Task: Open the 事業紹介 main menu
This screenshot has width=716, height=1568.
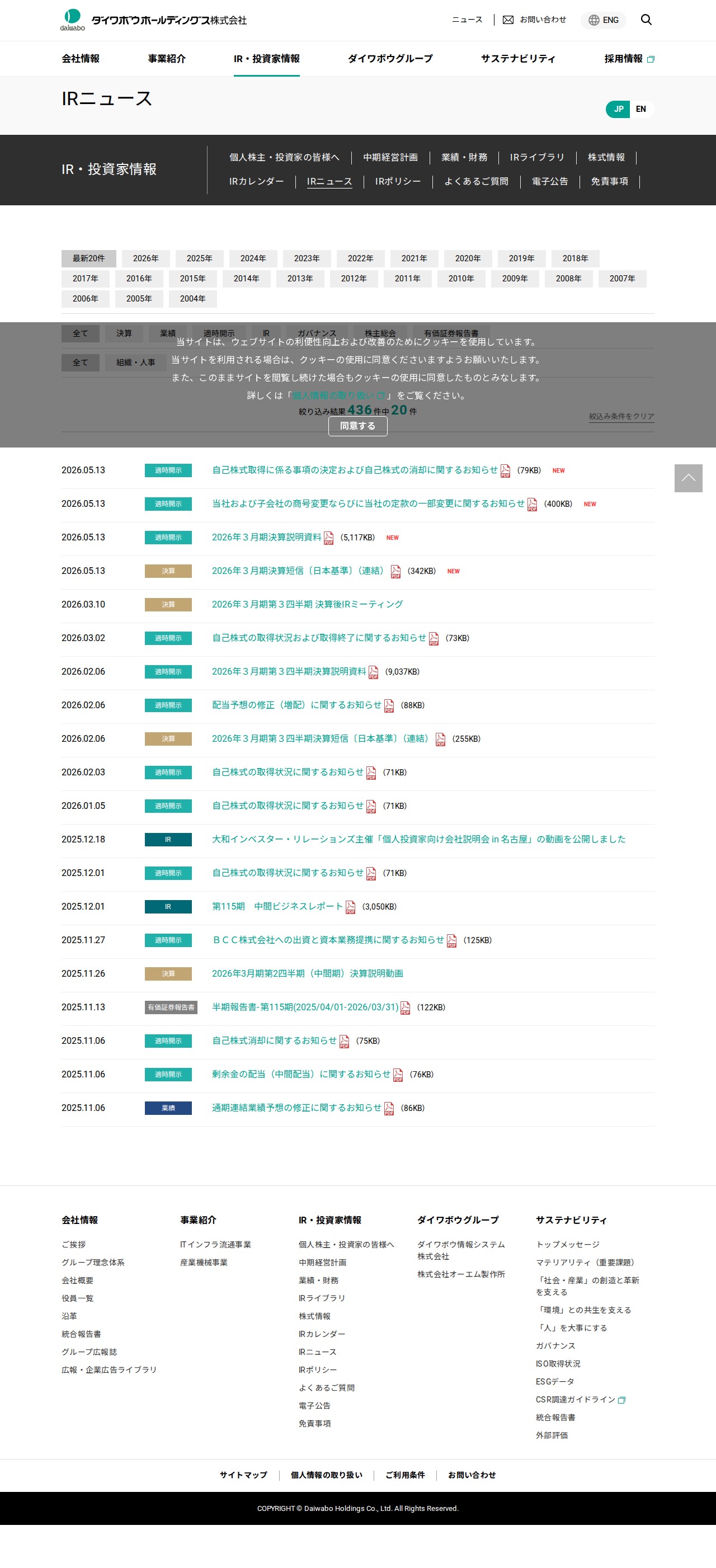Action: pos(167,58)
